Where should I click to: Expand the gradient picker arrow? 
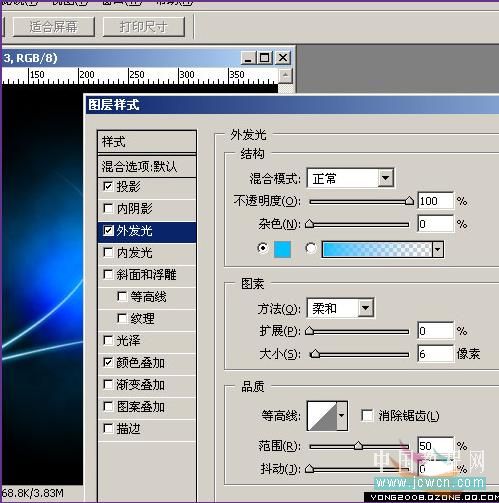[x=438, y=249]
